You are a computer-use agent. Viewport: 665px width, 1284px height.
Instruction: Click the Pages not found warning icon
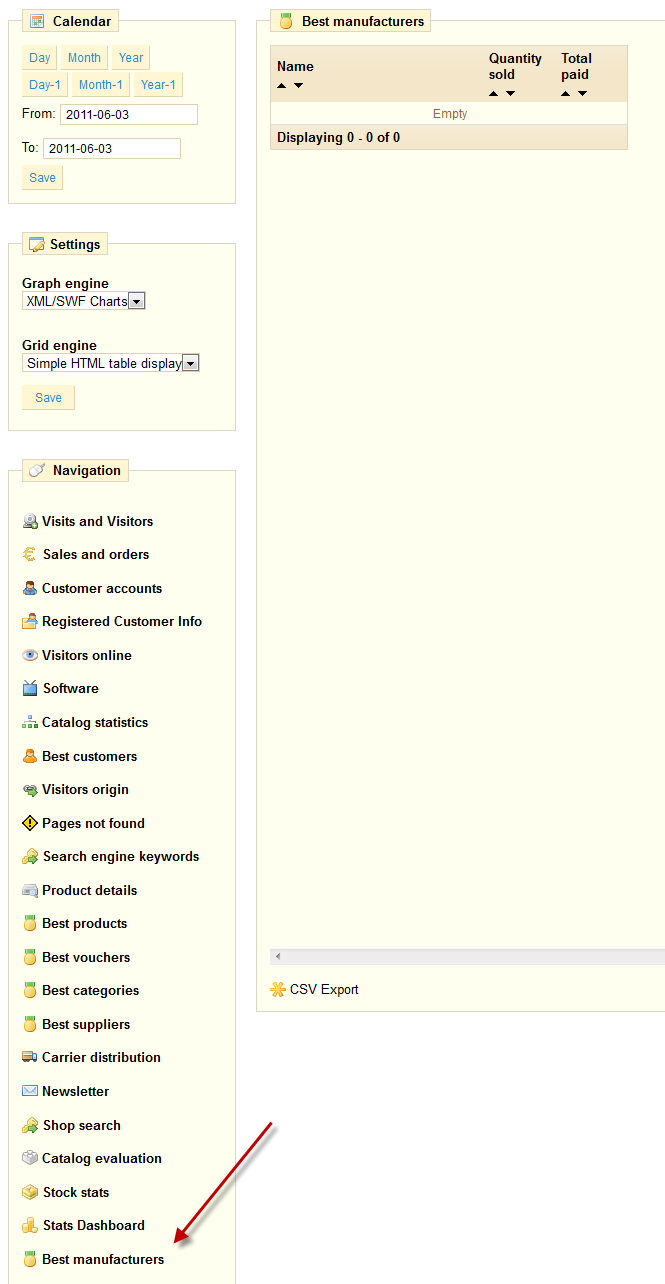(x=30, y=823)
